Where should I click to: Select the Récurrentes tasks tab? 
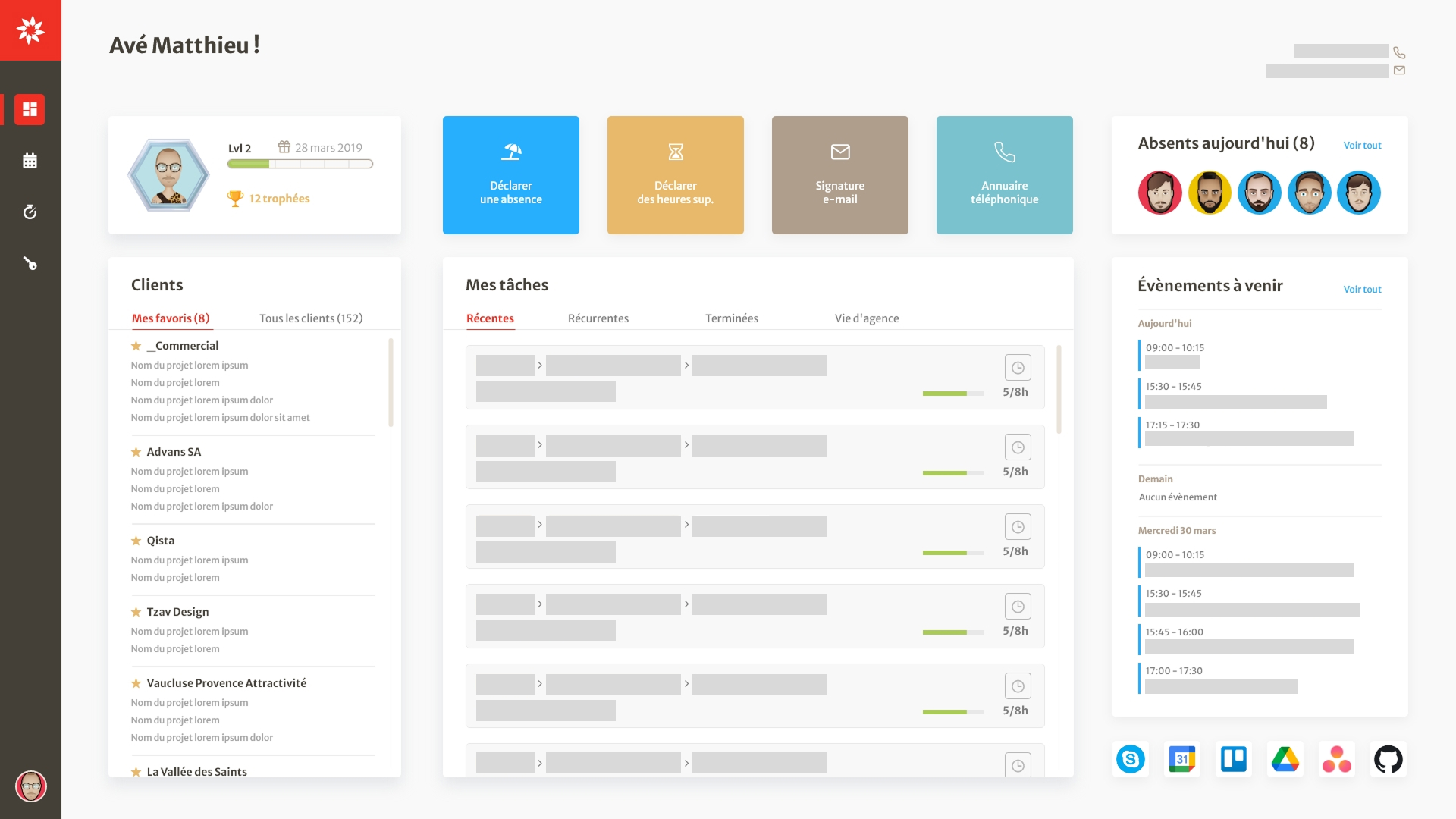coord(598,318)
